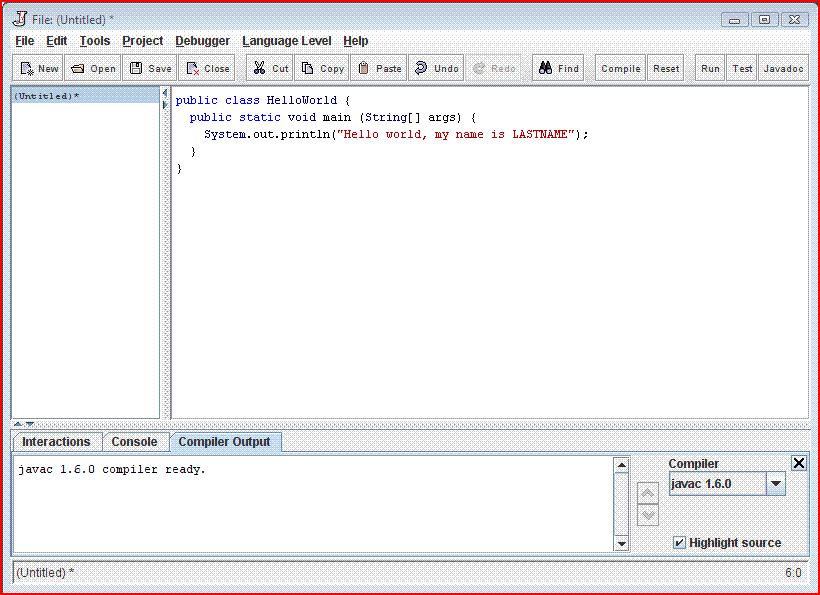Switch to the Interactions tab
820x595 pixels.
point(56,442)
